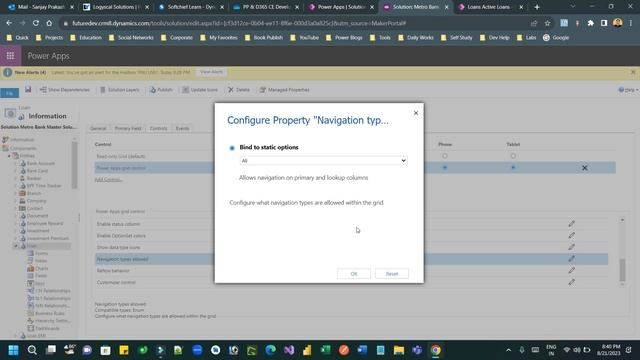Confirm the dialog with OK
640x360 pixels.
click(x=354, y=274)
